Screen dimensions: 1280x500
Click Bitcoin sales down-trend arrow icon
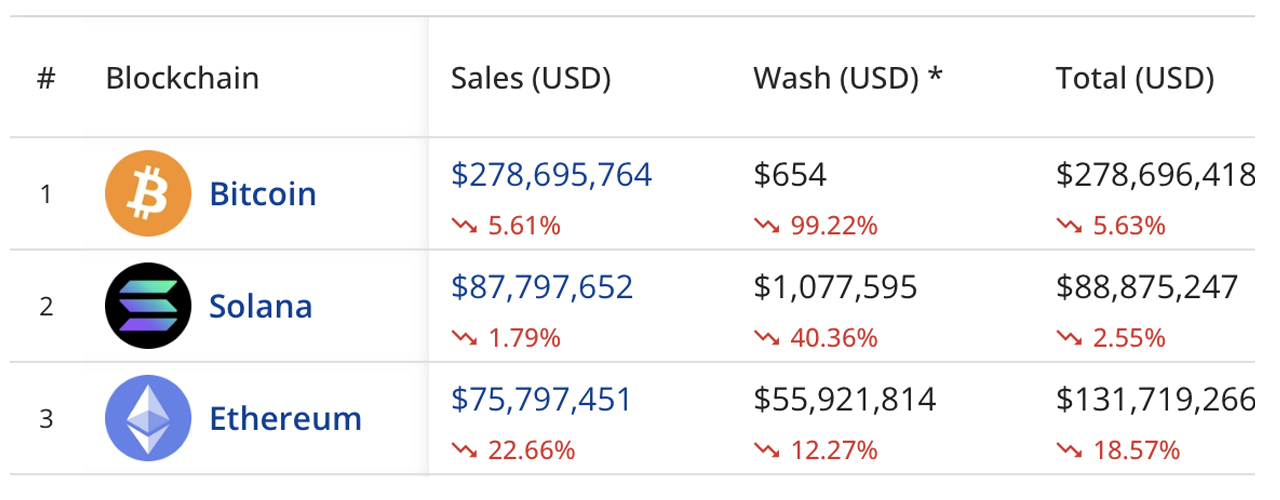[x=464, y=226]
